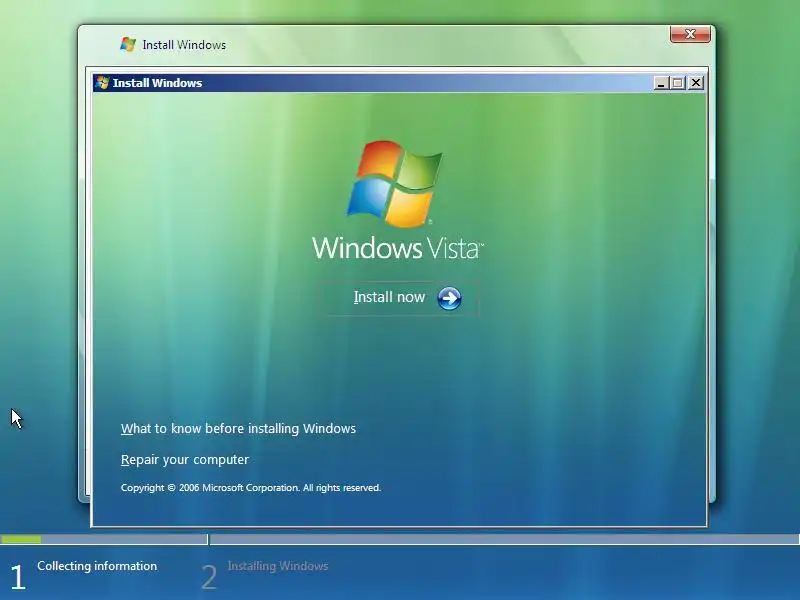Close the outer Install Windows window with the red X
This screenshot has width=800, height=600.
click(690, 34)
